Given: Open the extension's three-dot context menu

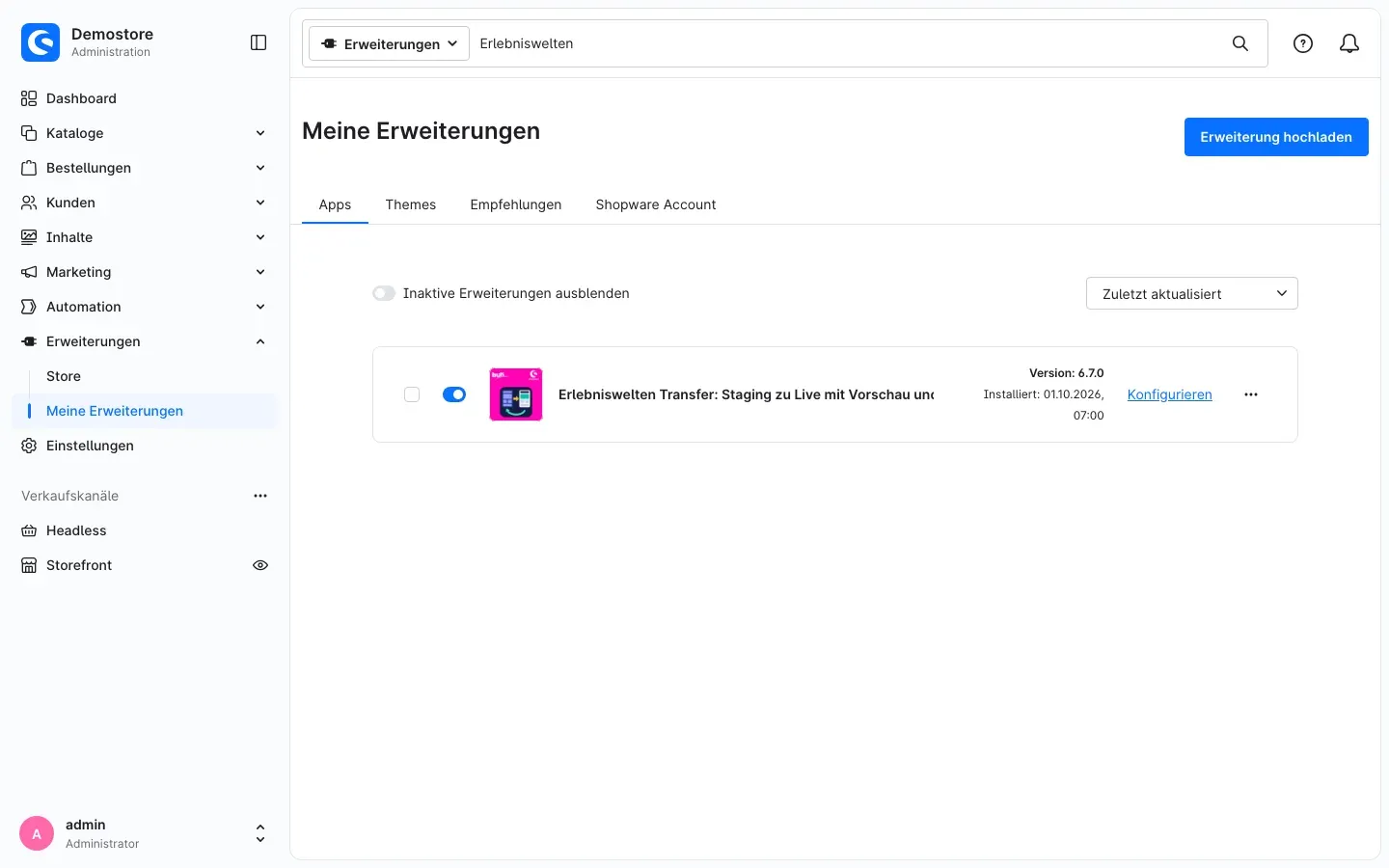Looking at the screenshot, I should click(x=1251, y=394).
